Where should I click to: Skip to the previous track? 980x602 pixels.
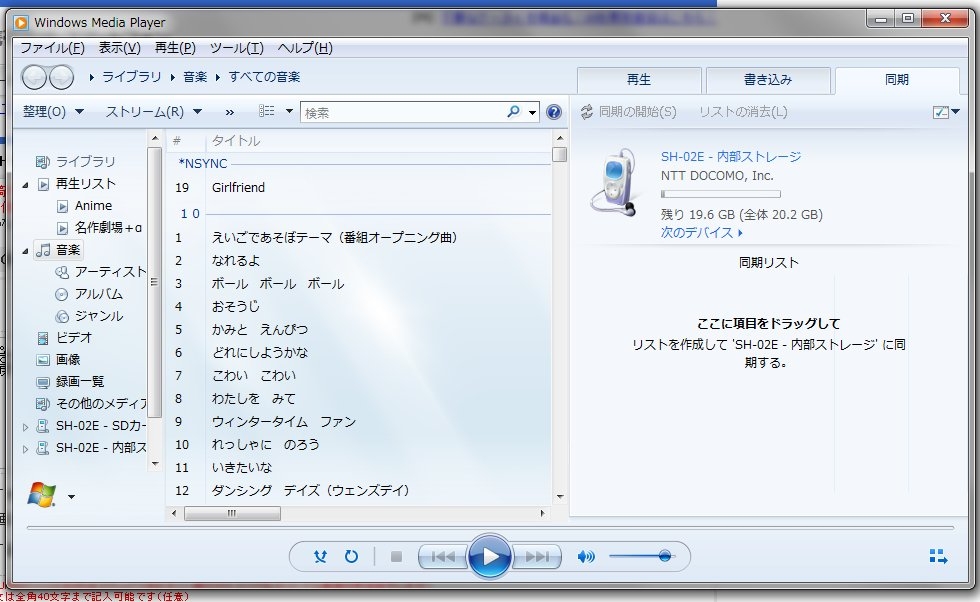443,557
